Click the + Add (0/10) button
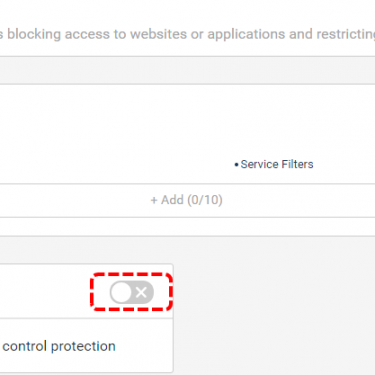 pos(187,200)
